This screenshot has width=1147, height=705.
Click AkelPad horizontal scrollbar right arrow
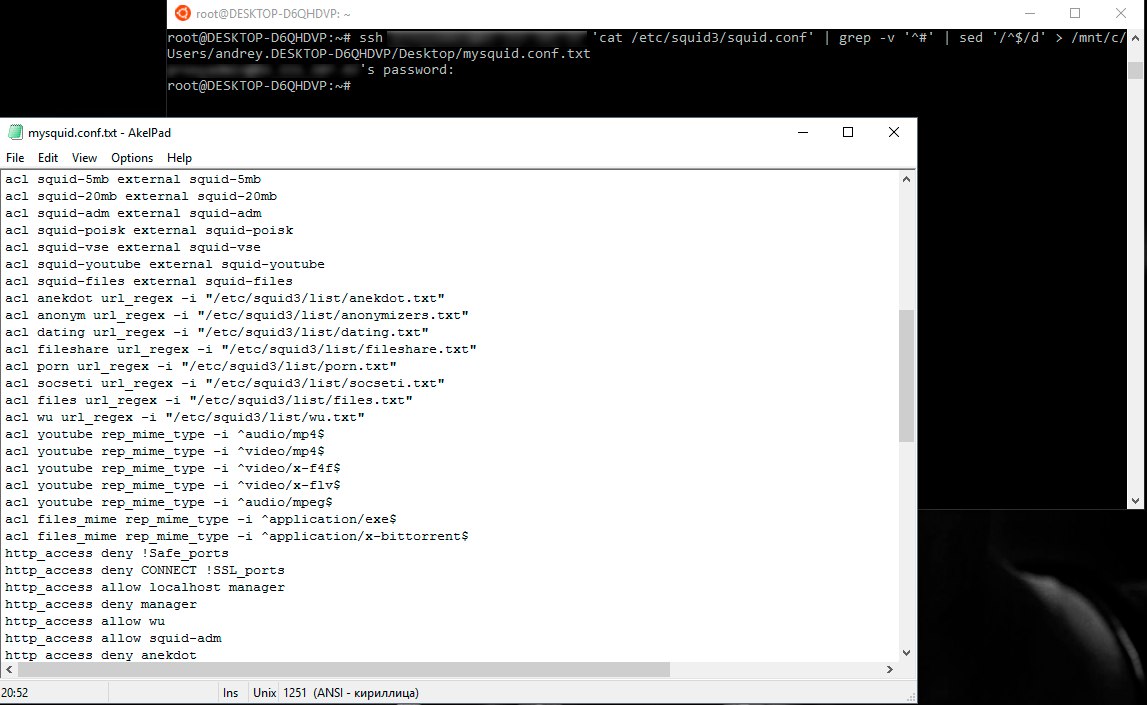pyautogui.click(x=890, y=669)
